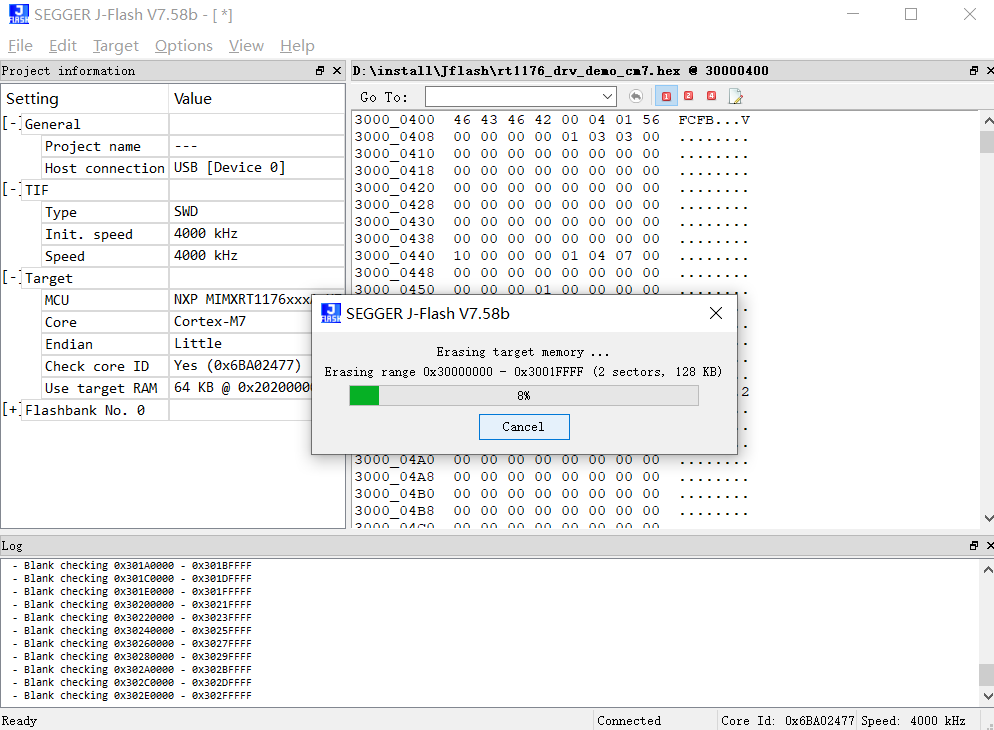Close the erasing progress dialog

(x=716, y=313)
